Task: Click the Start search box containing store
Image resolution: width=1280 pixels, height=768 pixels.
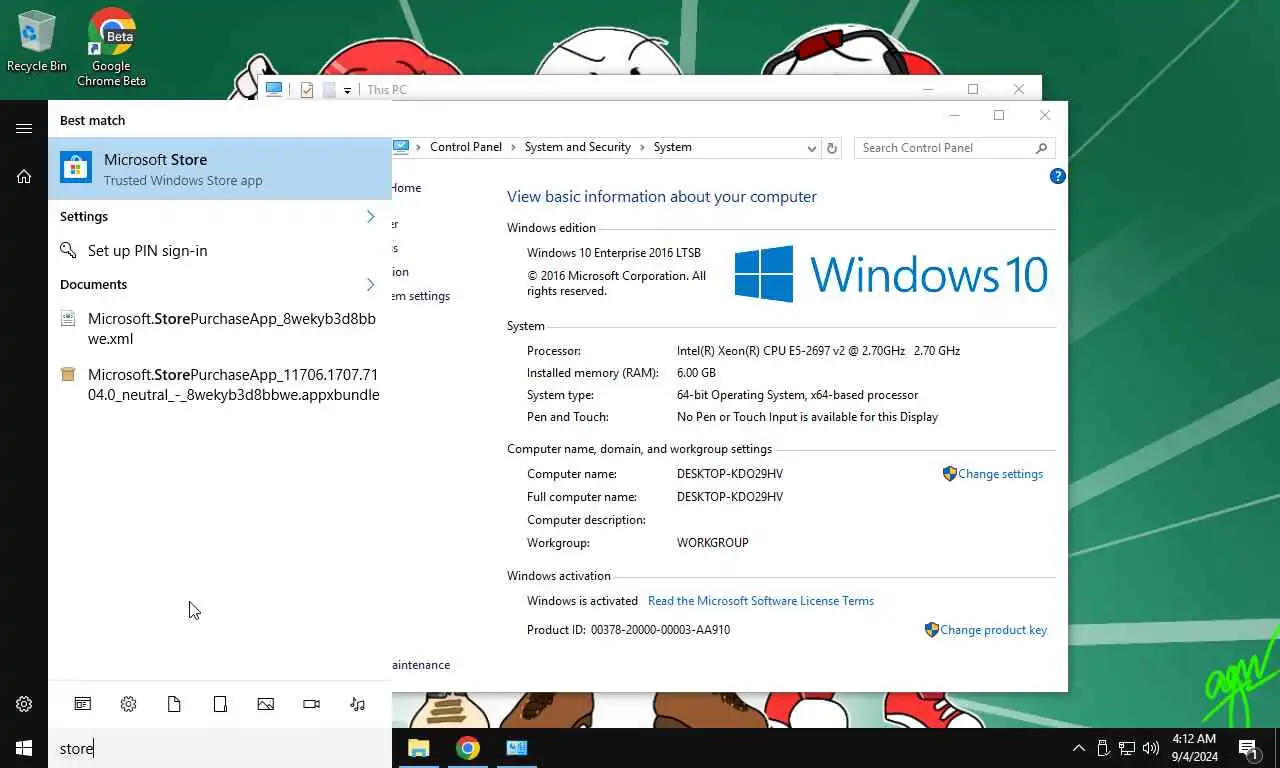Action: point(220,748)
